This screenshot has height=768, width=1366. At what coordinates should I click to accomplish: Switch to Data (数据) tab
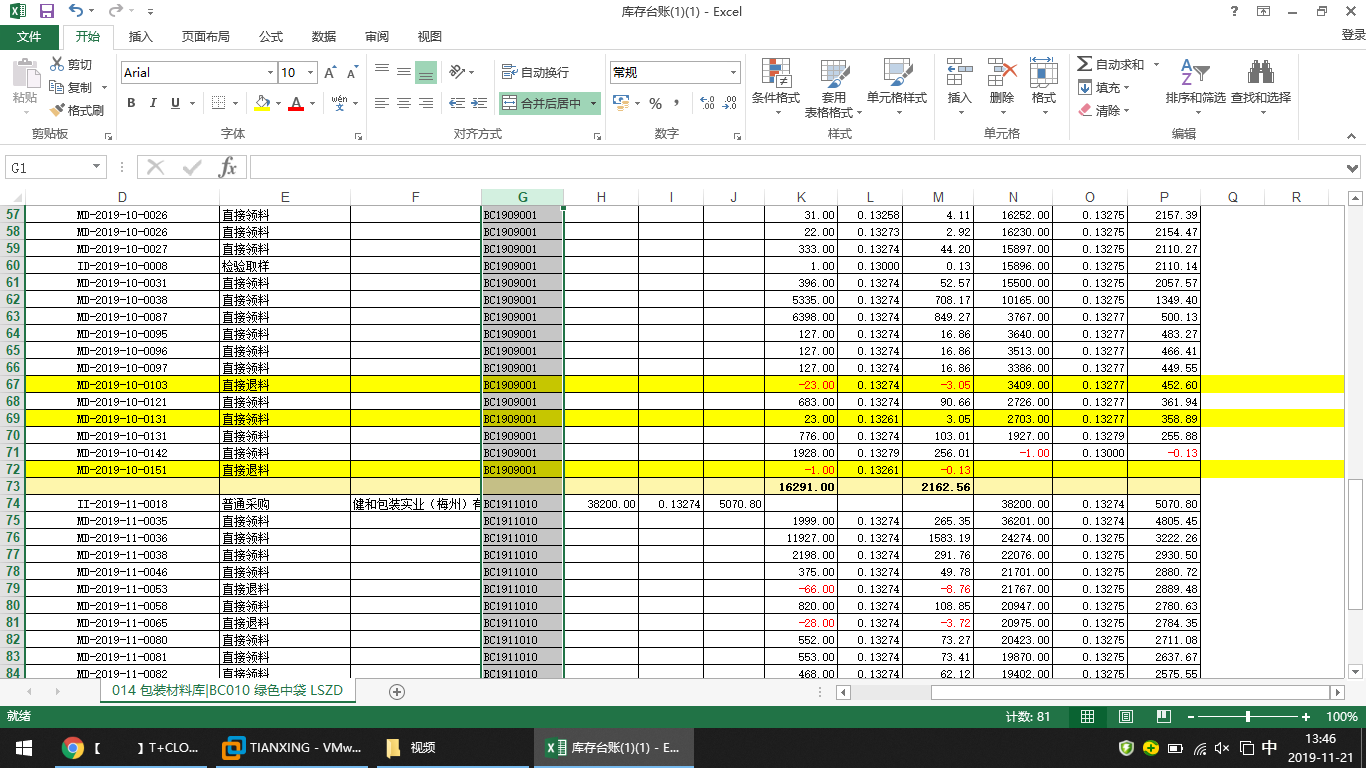click(x=324, y=37)
